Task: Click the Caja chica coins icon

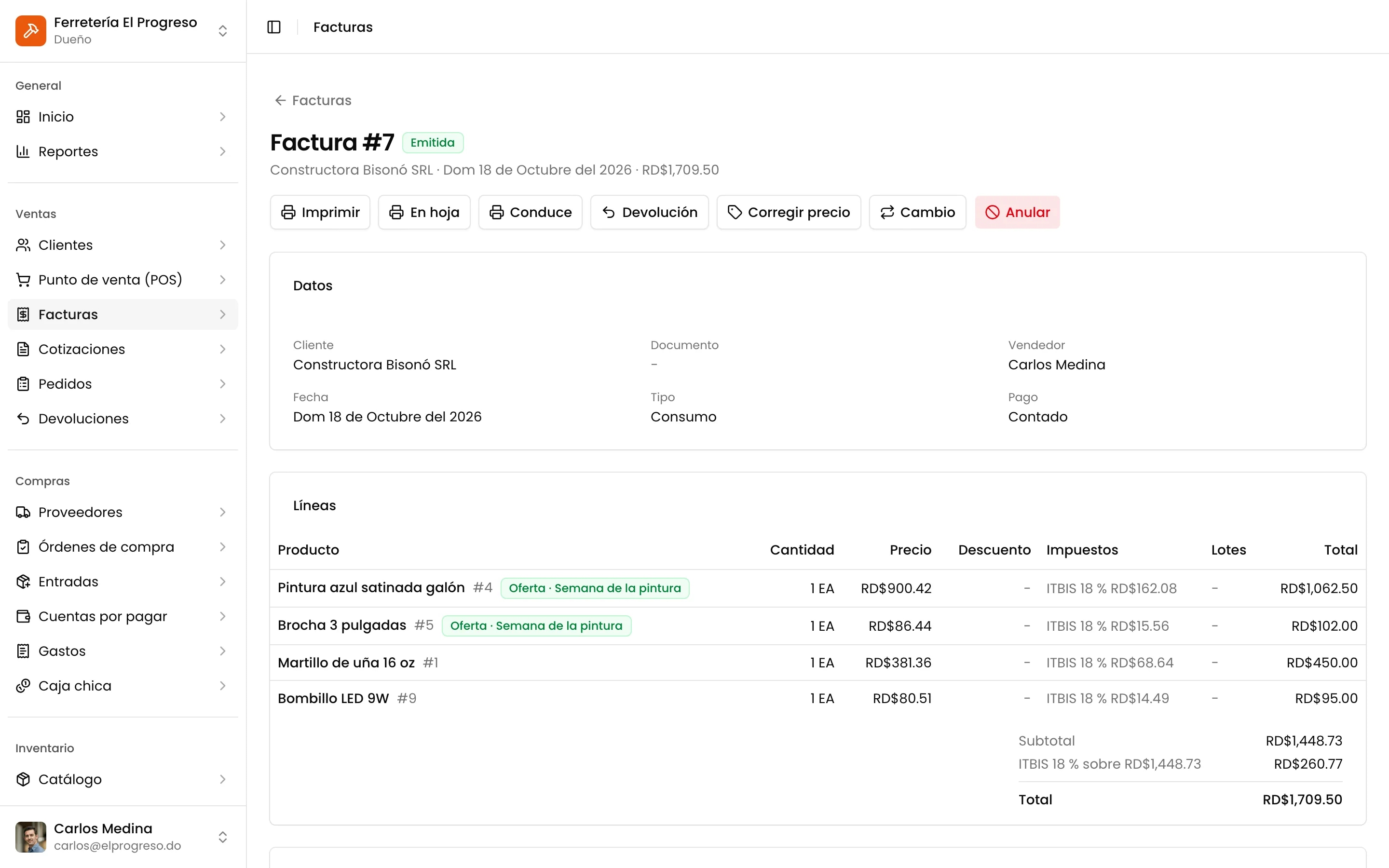Action: click(x=23, y=685)
